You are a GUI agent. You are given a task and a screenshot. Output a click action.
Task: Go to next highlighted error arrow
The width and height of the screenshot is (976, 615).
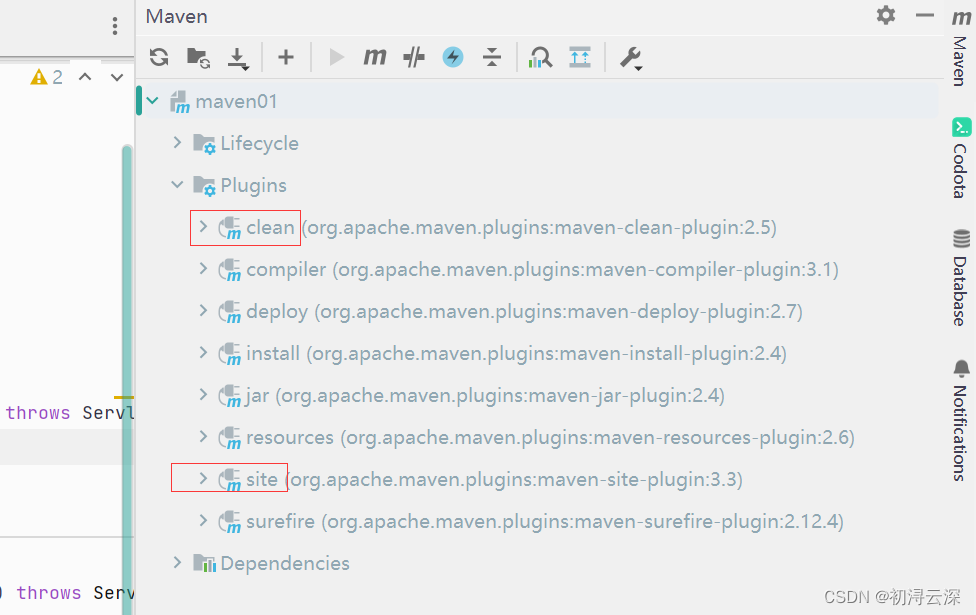tap(116, 77)
